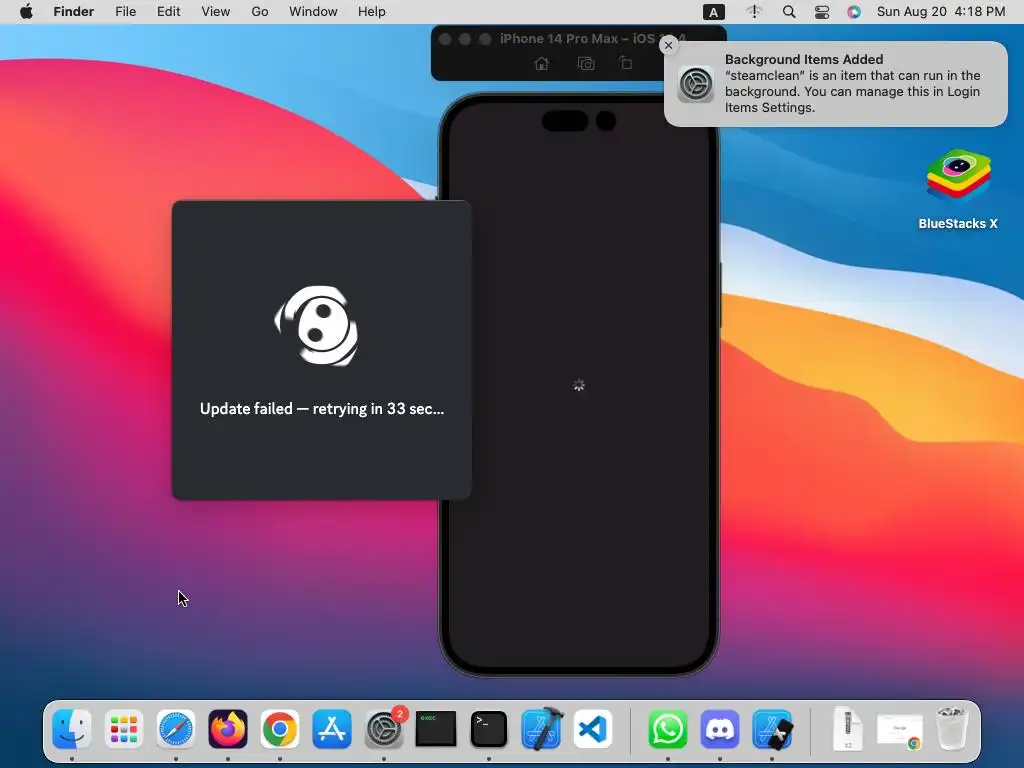The height and width of the screenshot is (768, 1024).
Task: Click the Discord updater logo
Action: (x=317, y=325)
